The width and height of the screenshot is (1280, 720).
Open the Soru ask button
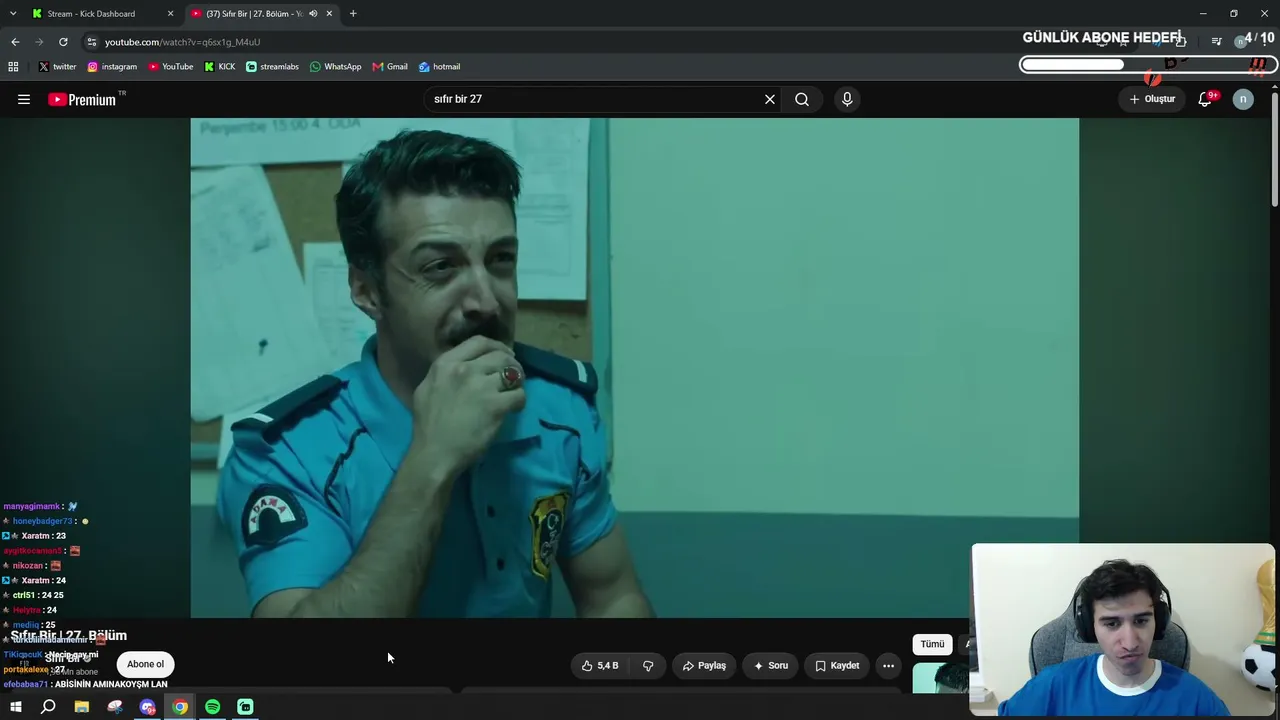click(x=771, y=665)
